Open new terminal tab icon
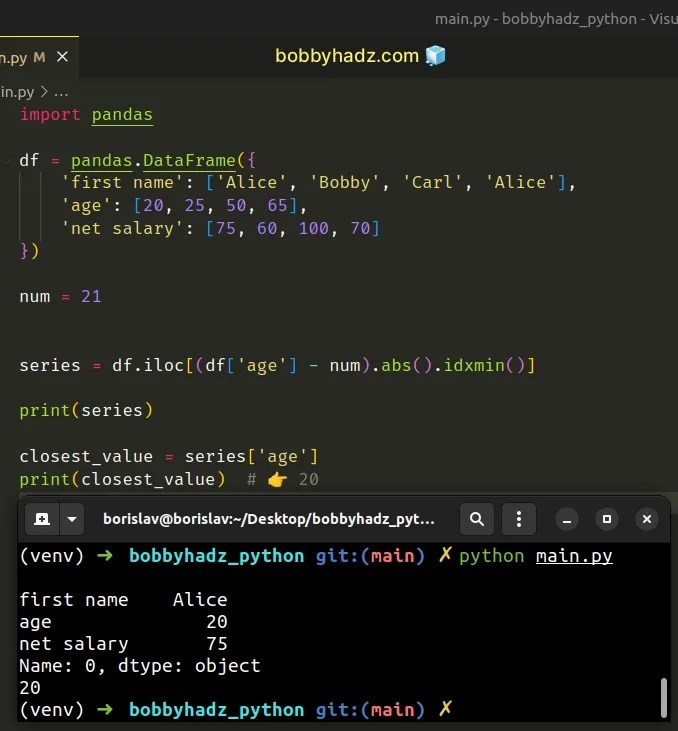 tap(42, 519)
